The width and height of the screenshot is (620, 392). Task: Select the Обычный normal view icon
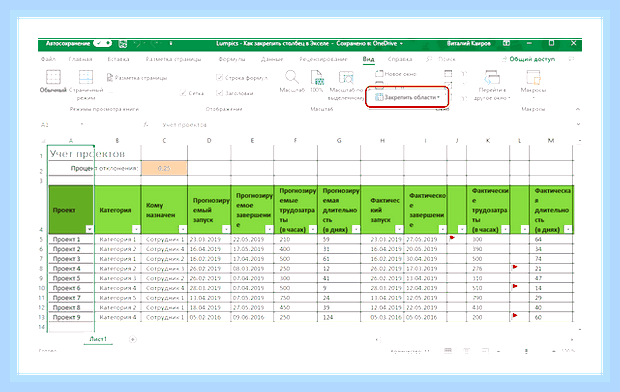(53, 77)
